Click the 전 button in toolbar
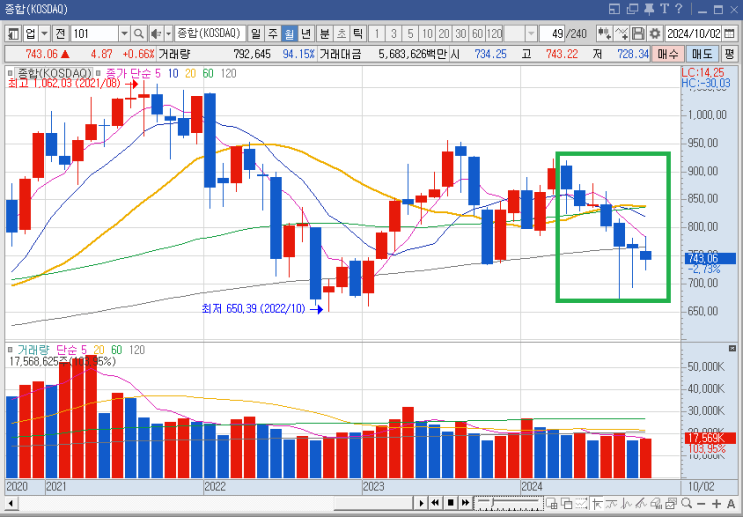The height and width of the screenshot is (517, 743). (x=61, y=34)
